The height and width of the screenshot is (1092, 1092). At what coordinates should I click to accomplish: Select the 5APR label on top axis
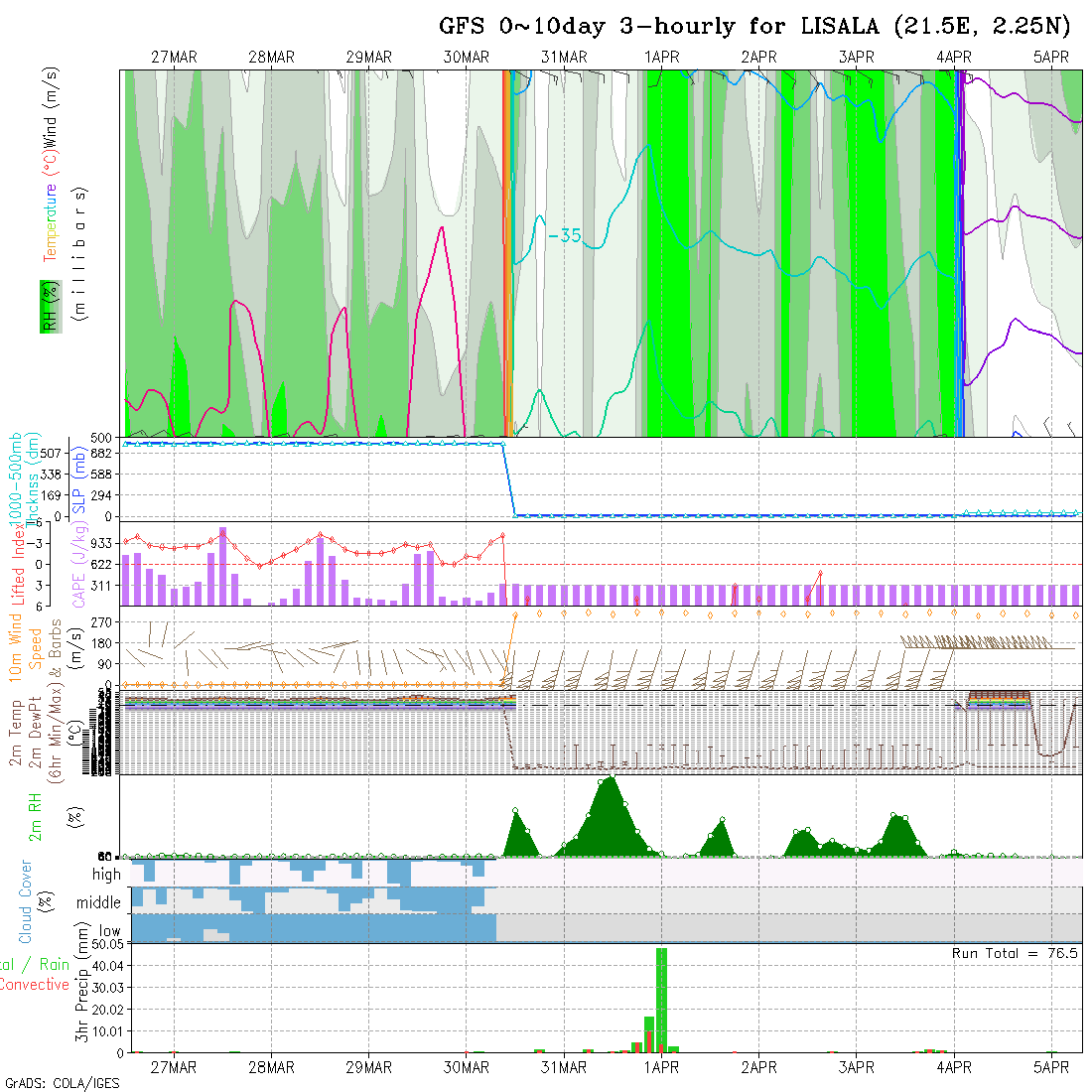(x=1050, y=58)
